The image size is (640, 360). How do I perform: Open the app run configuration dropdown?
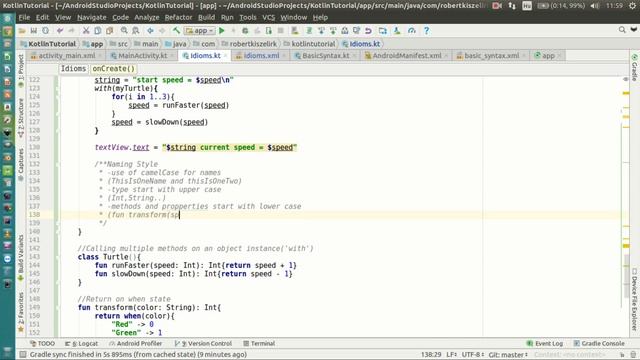[x=200, y=31]
